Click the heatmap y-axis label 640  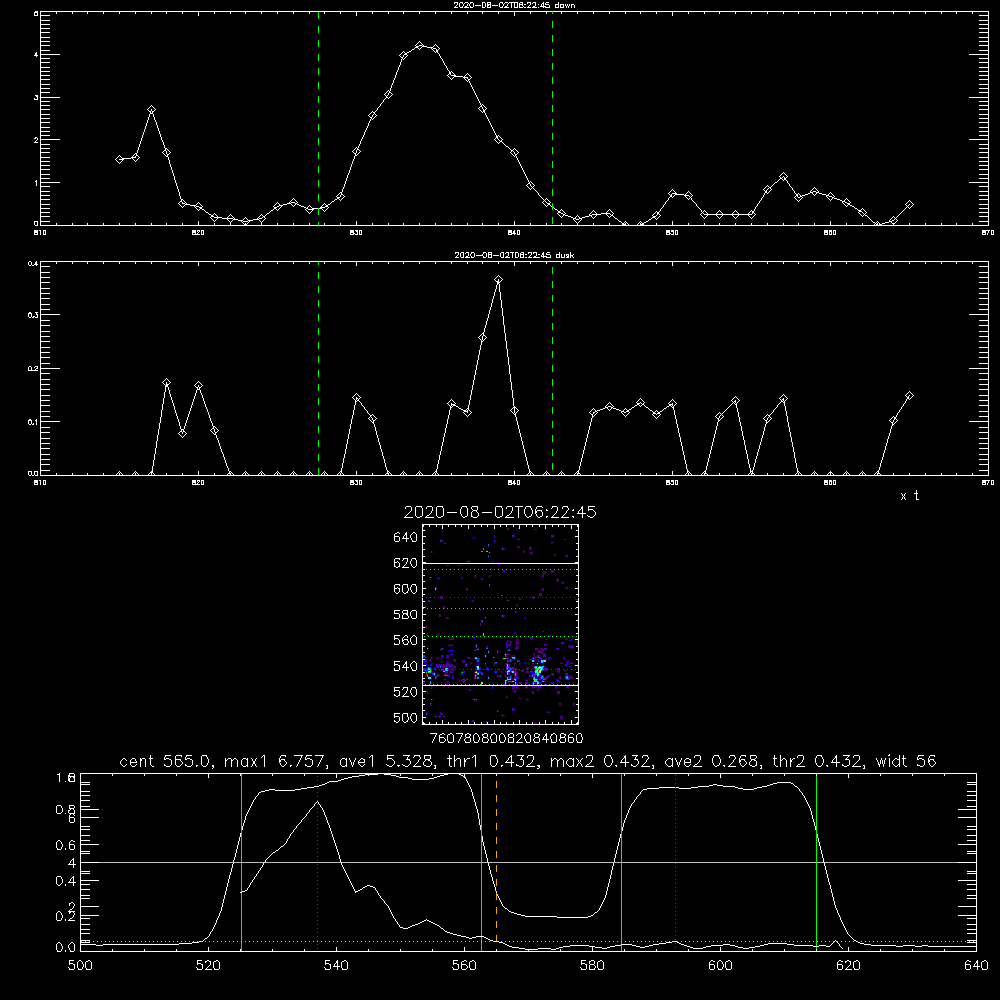[405, 537]
